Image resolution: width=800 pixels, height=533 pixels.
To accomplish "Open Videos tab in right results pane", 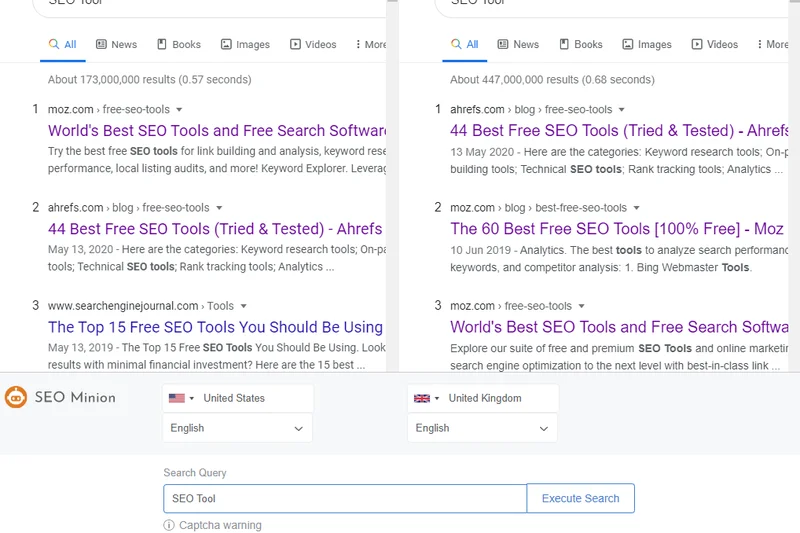I will 715,44.
